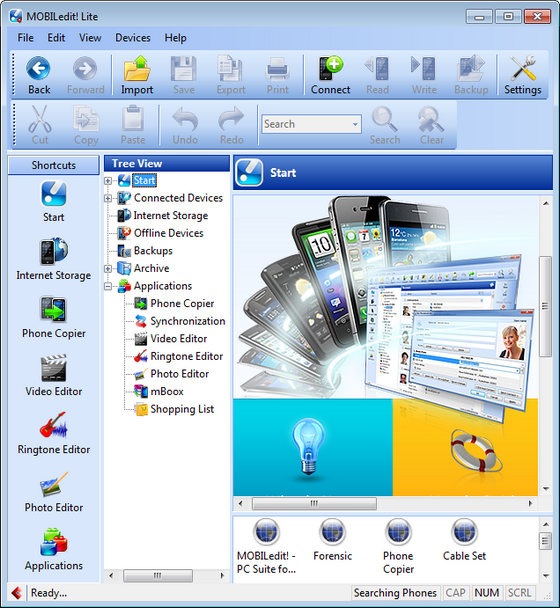The height and width of the screenshot is (608, 560).
Task: Click the red arrow status bar icon
Action: (16, 593)
